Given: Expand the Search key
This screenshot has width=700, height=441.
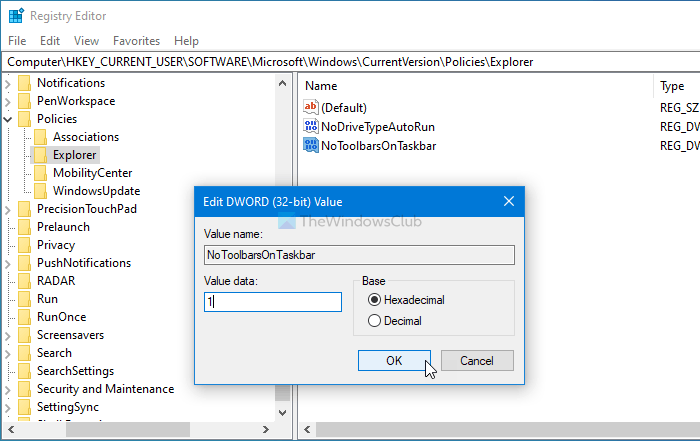Looking at the screenshot, I should [8, 354].
